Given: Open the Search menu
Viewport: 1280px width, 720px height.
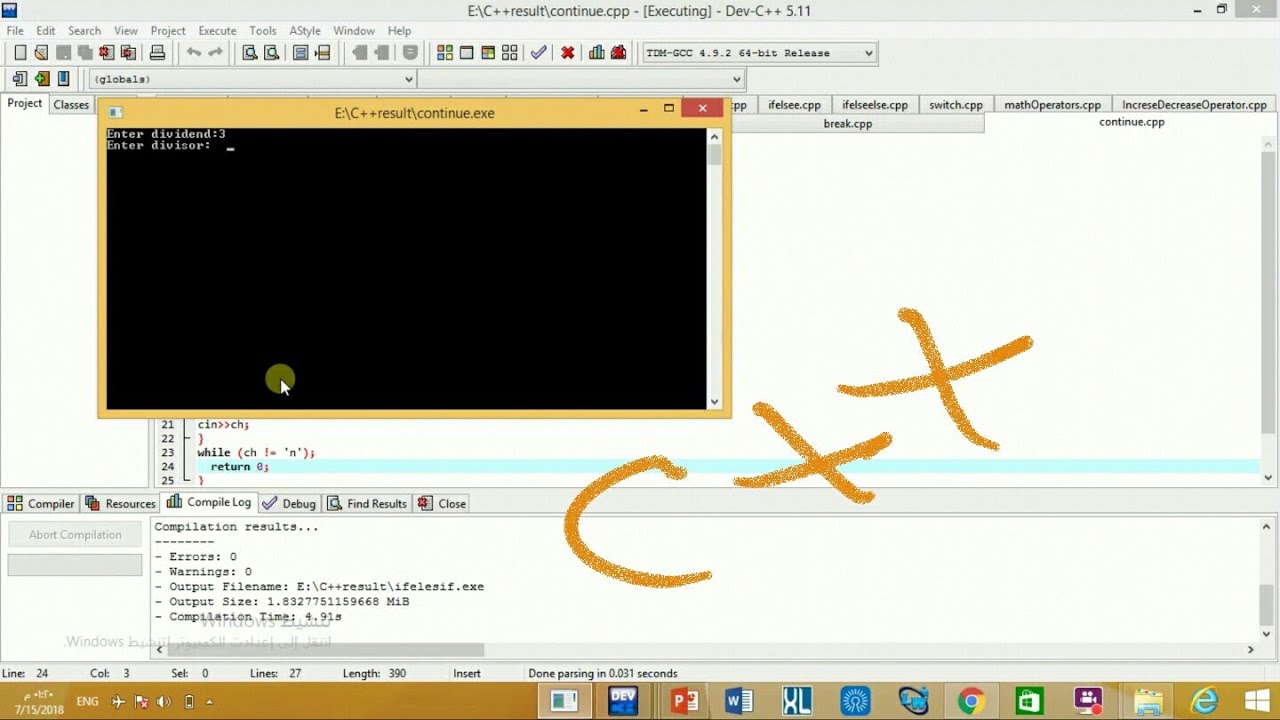Looking at the screenshot, I should tap(84, 31).
